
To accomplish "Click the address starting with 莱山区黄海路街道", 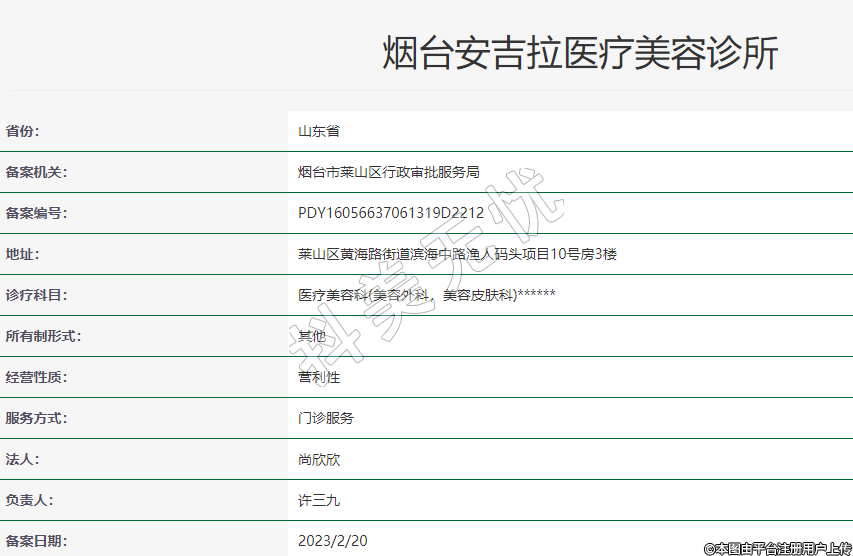I will point(457,254).
